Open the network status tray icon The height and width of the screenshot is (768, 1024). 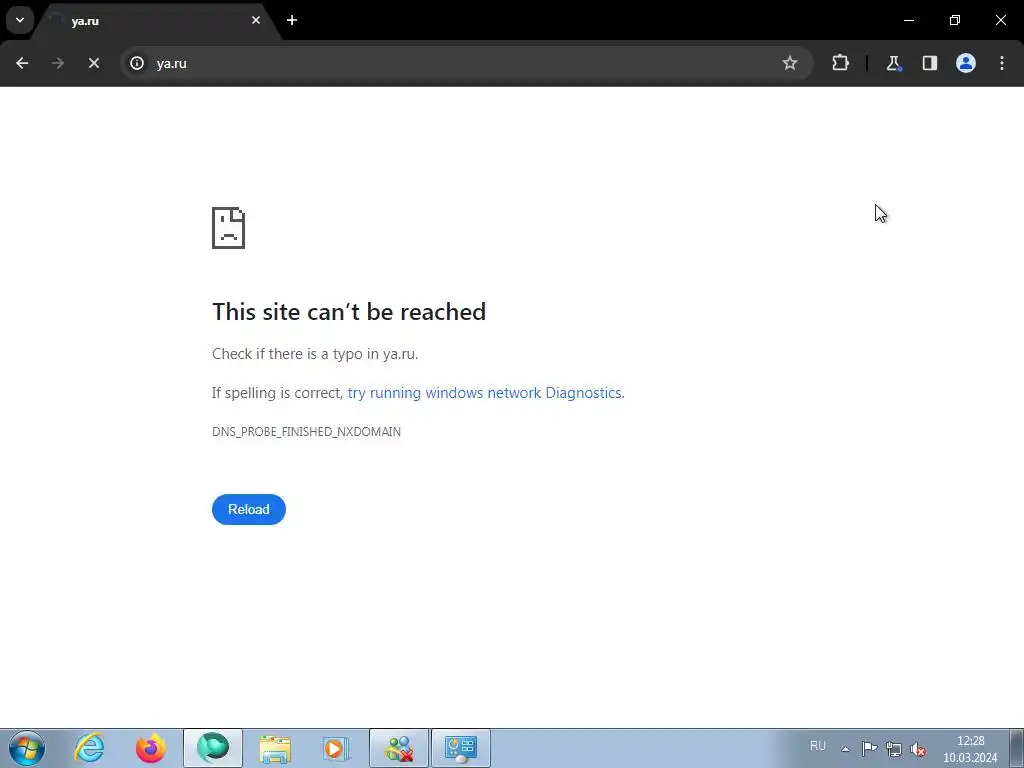click(894, 749)
